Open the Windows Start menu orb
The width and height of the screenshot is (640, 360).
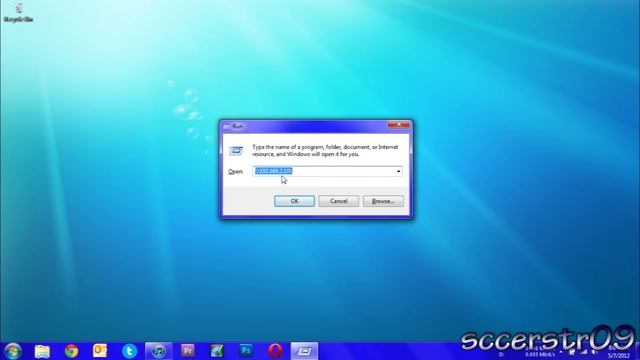13,351
